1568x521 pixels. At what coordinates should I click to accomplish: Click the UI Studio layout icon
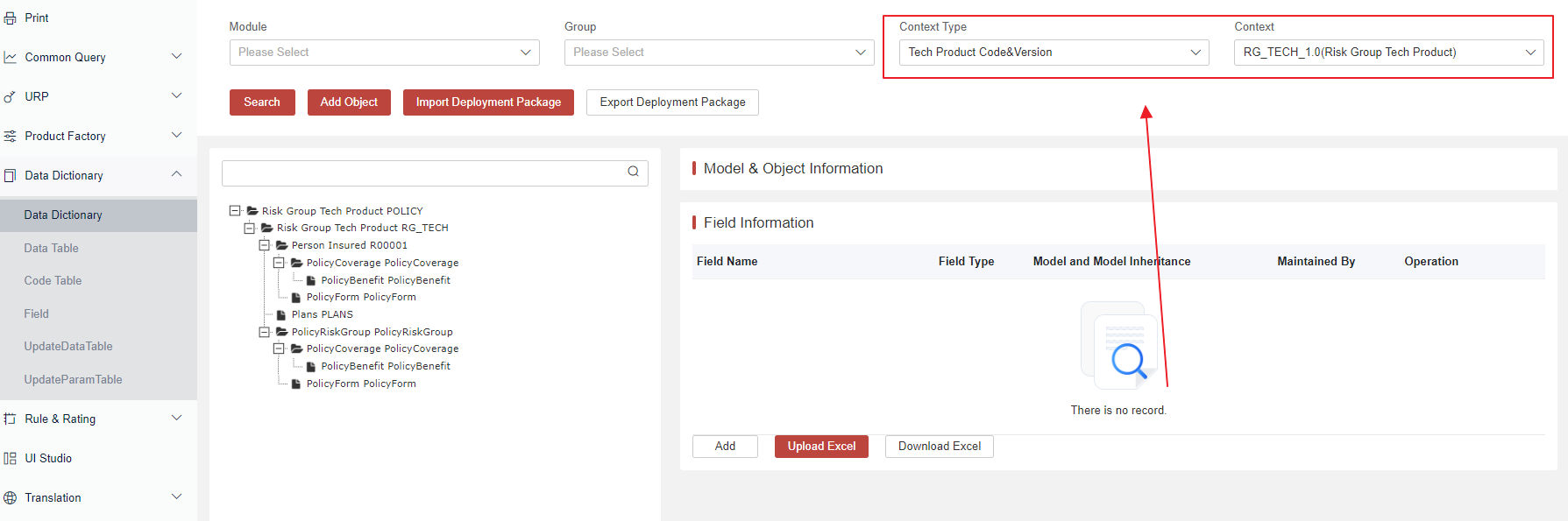[x=11, y=458]
